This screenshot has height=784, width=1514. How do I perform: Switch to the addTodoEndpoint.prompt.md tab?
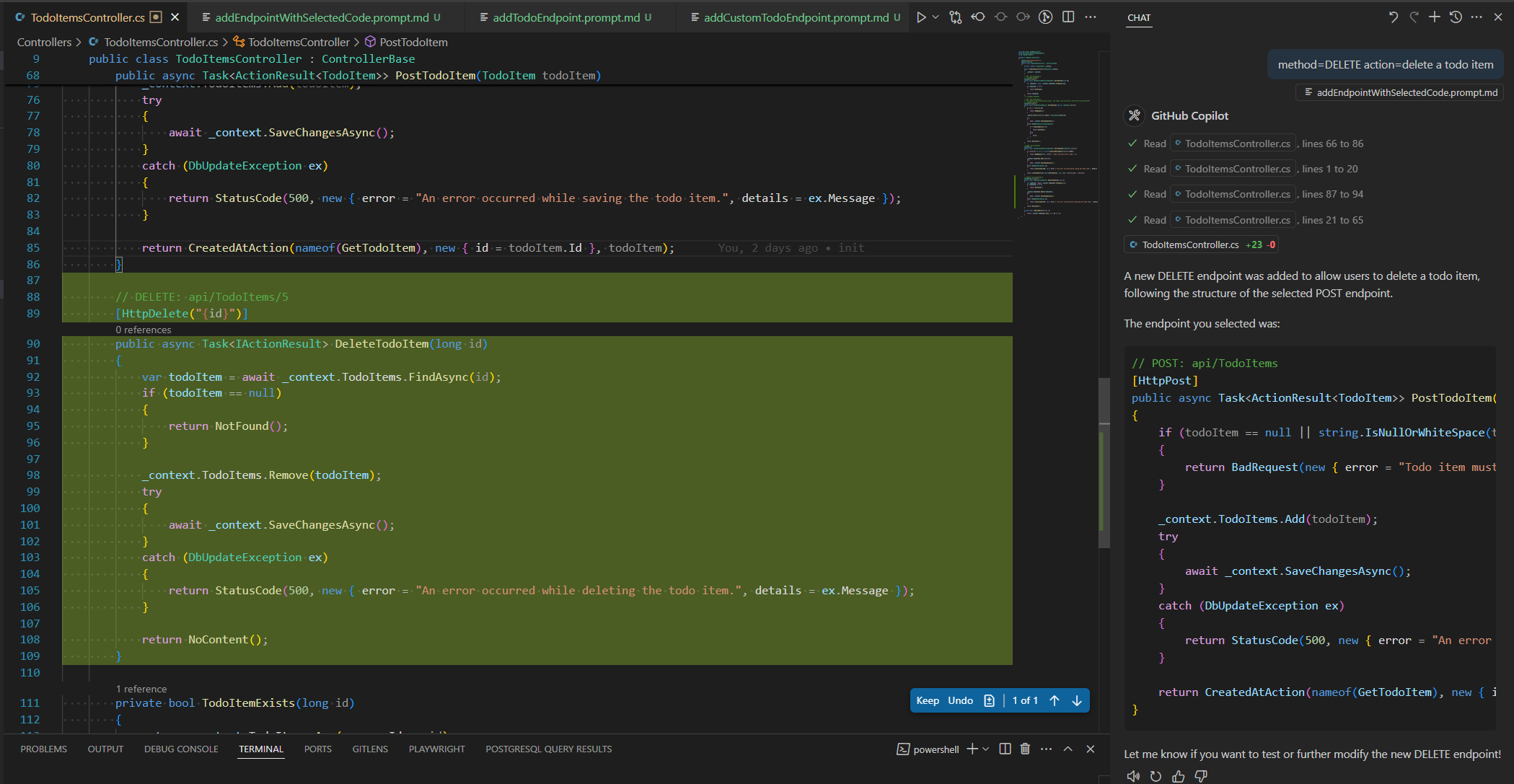pyautogui.click(x=565, y=17)
